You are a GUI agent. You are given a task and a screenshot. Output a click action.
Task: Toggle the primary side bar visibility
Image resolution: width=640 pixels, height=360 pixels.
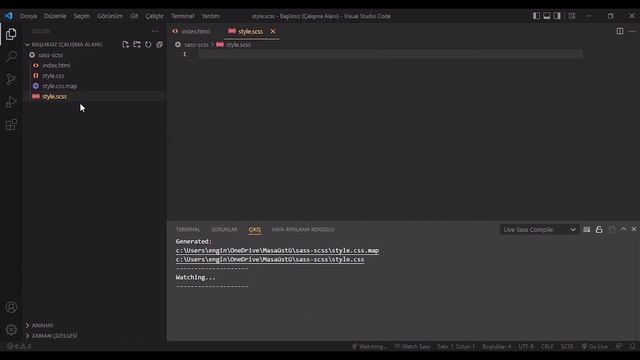click(x=536, y=16)
